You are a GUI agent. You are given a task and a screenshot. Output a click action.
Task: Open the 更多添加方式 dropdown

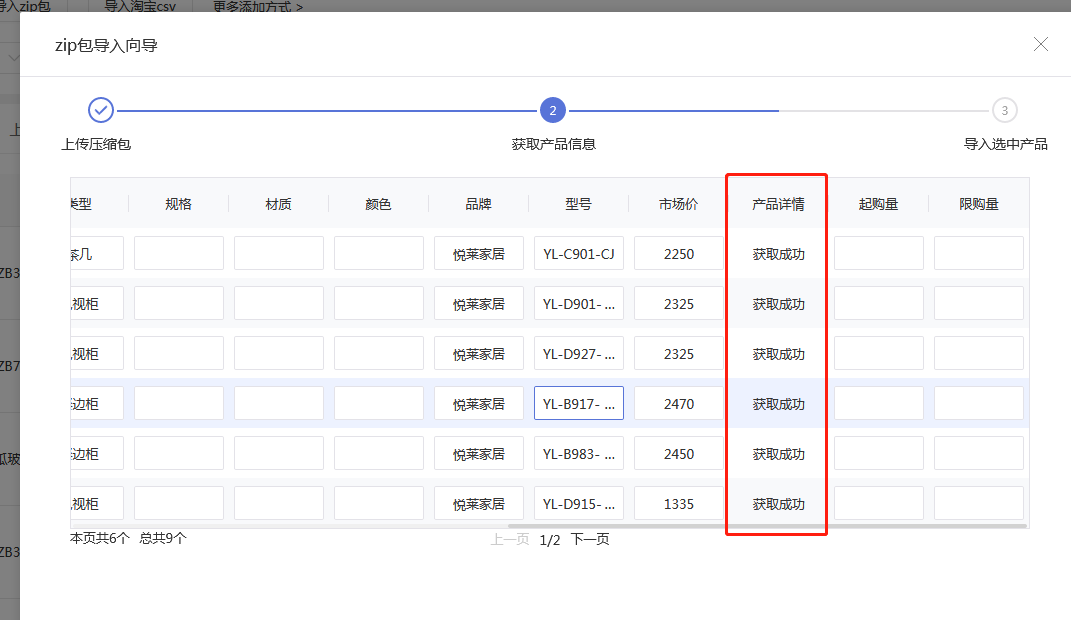(257, 7)
